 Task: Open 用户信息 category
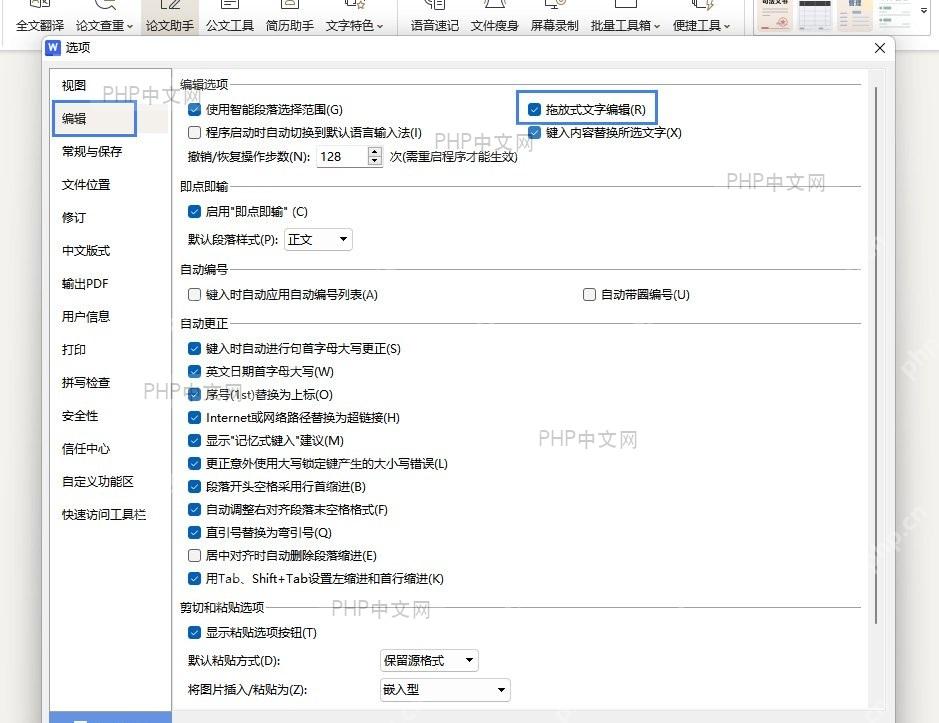pos(86,316)
